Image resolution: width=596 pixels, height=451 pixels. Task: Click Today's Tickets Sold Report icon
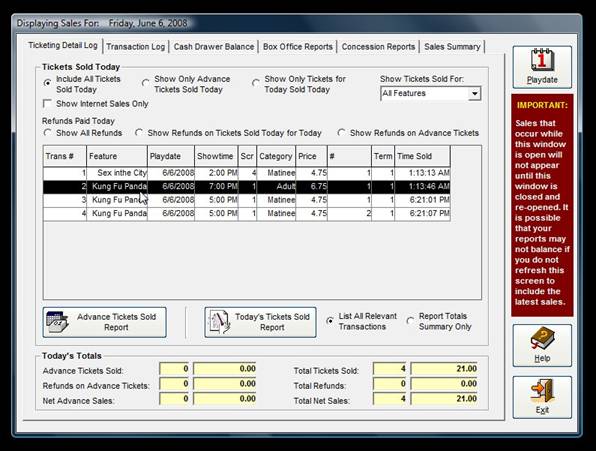pos(219,322)
